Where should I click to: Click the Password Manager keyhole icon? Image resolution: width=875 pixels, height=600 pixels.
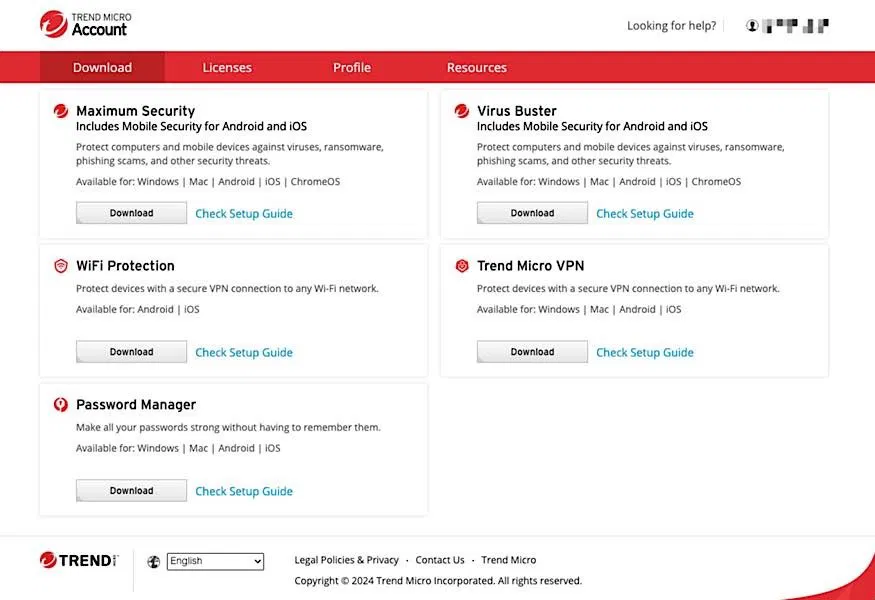(x=61, y=404)
